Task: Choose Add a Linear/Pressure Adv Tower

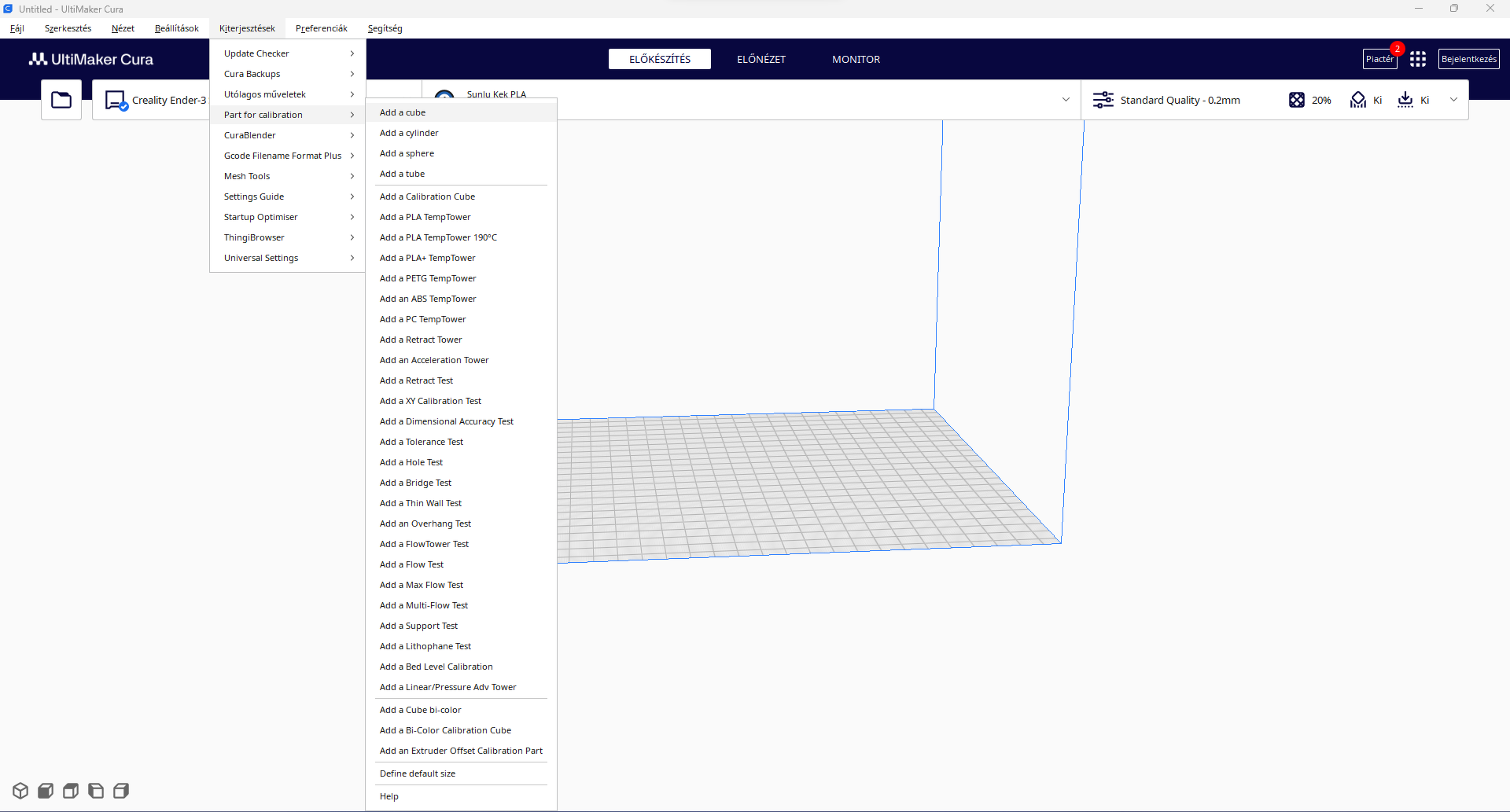Action: pyautogui.click(x=462, y=687)
